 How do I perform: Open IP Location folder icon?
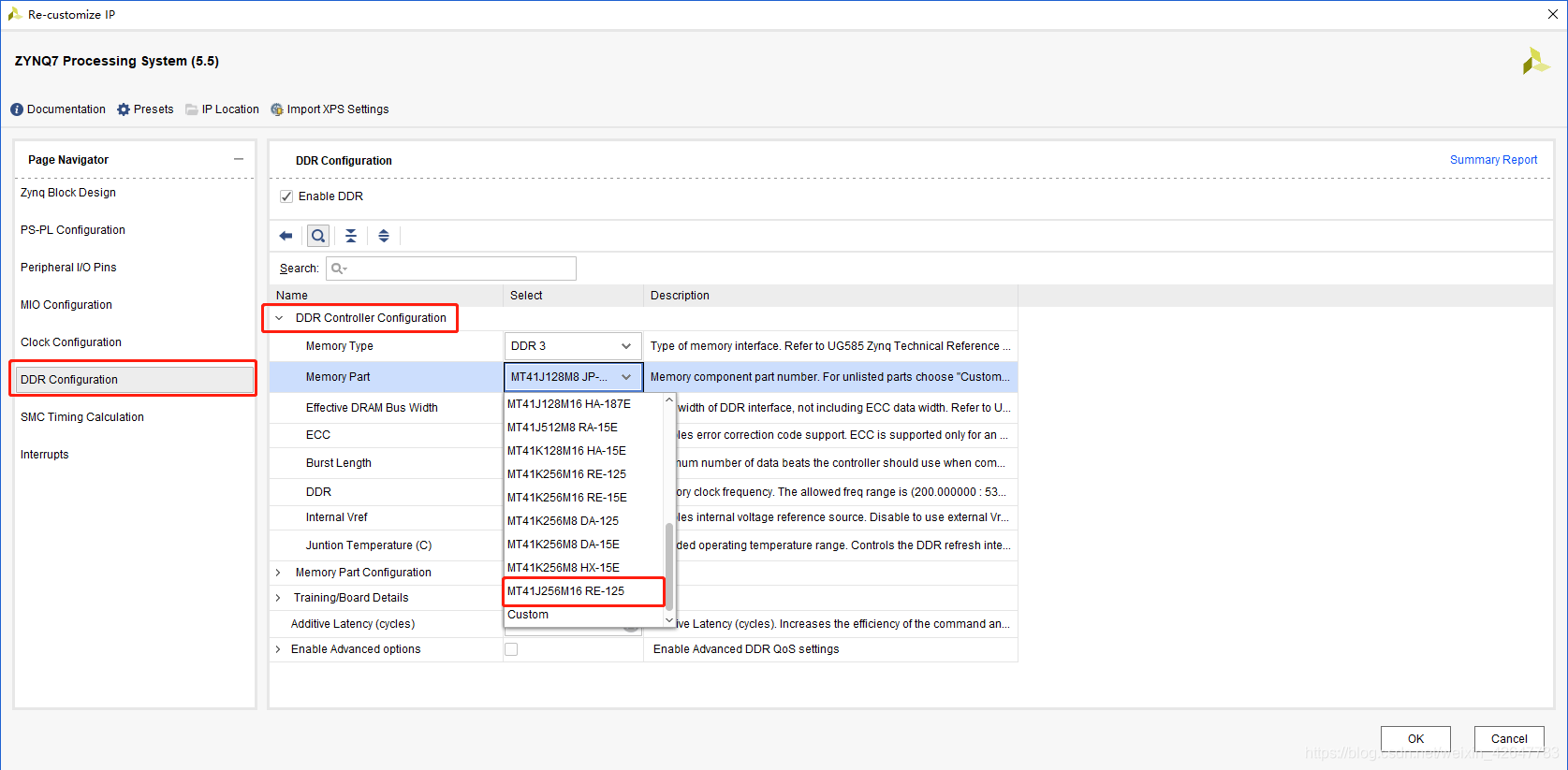(x=192, y=109)
